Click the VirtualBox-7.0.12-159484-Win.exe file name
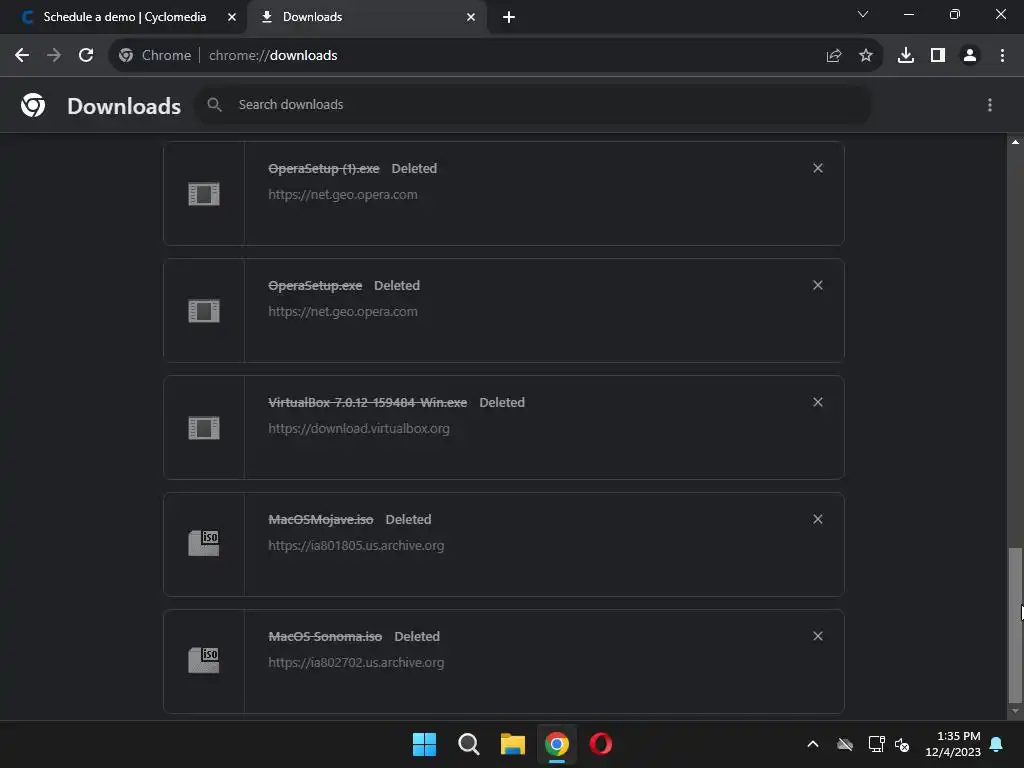Viewport: 1024px width, 768px height. click(368, 402)
